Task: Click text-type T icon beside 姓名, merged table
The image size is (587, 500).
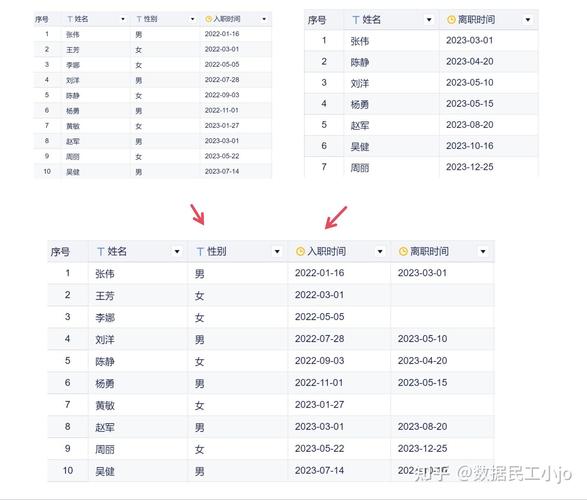Action: 100,251
